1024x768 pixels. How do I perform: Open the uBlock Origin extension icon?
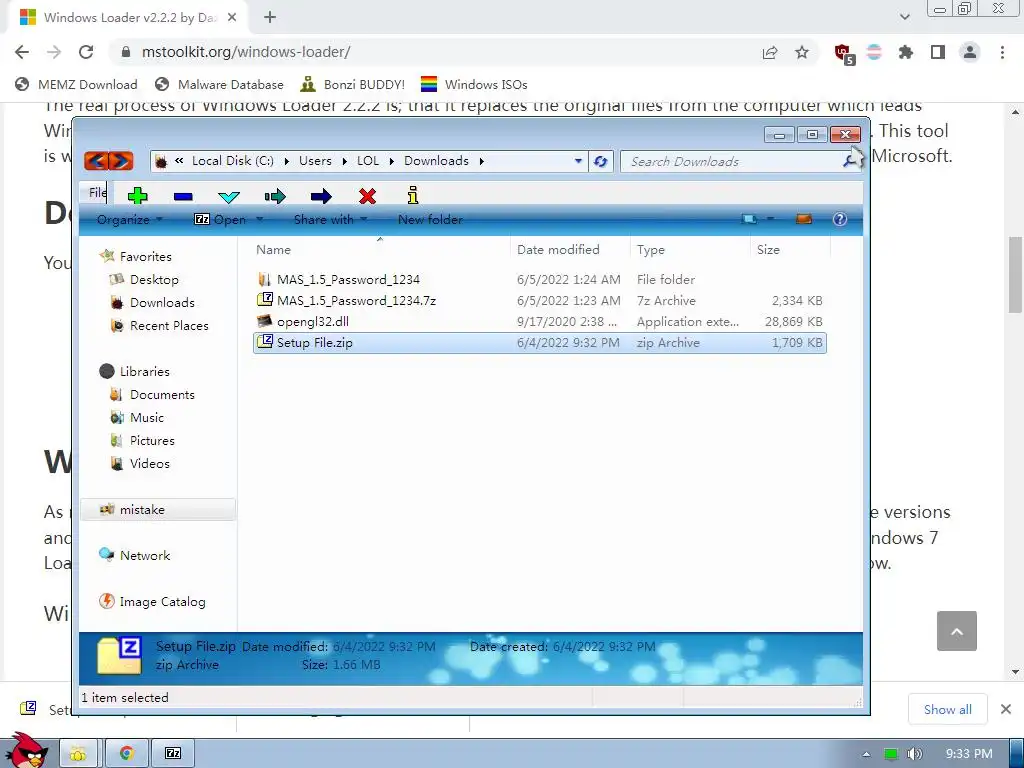pos(844,54)
